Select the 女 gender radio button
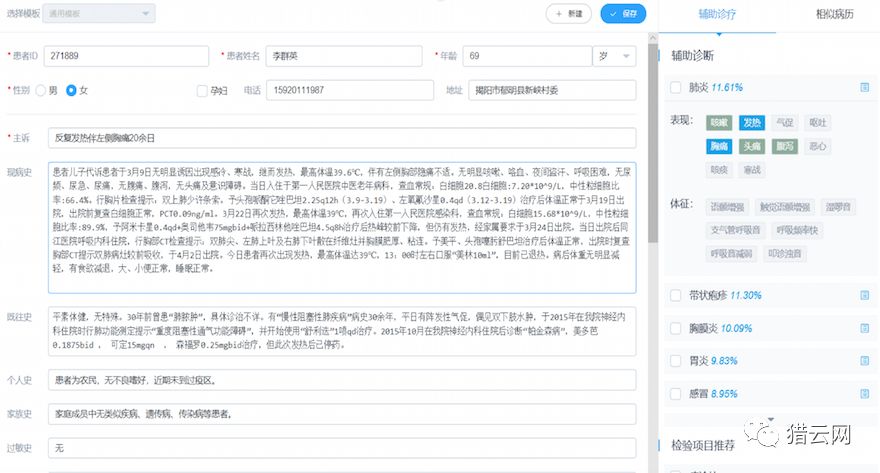This screenshot has width=880, height=473. pyautogui.click(x=71, y=90)
